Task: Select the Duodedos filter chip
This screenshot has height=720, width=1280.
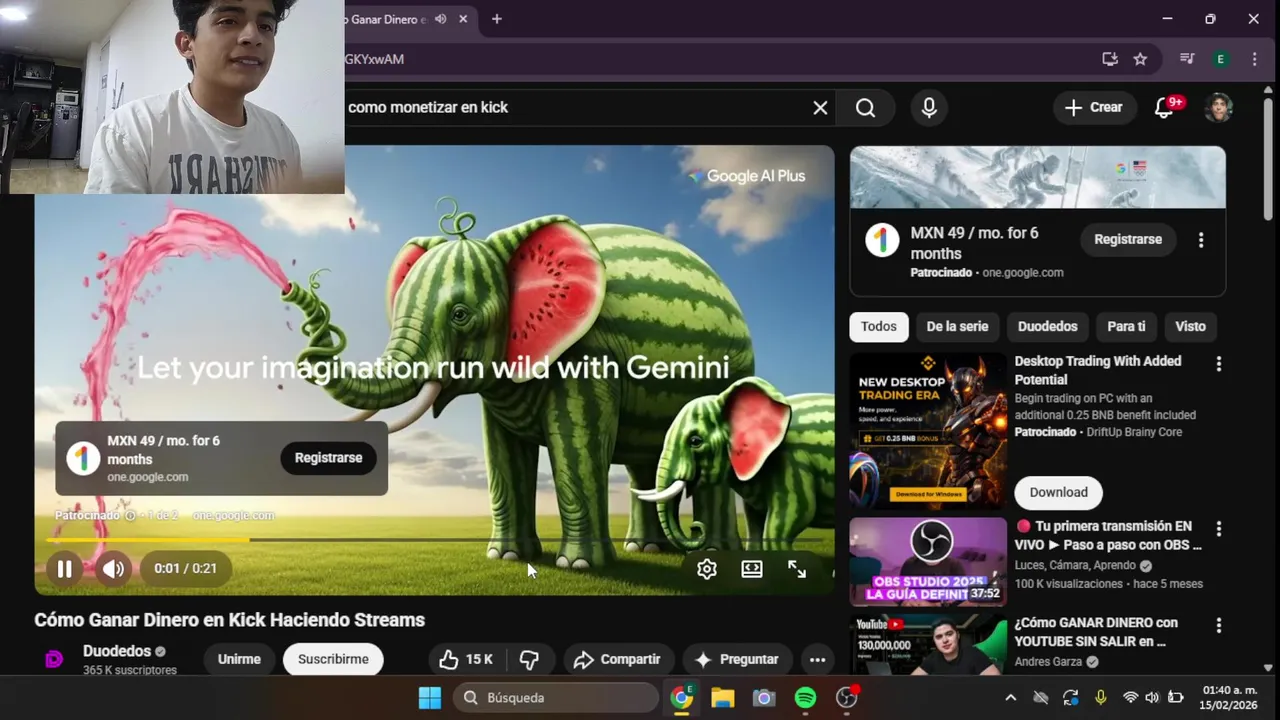Action: 1048,326
